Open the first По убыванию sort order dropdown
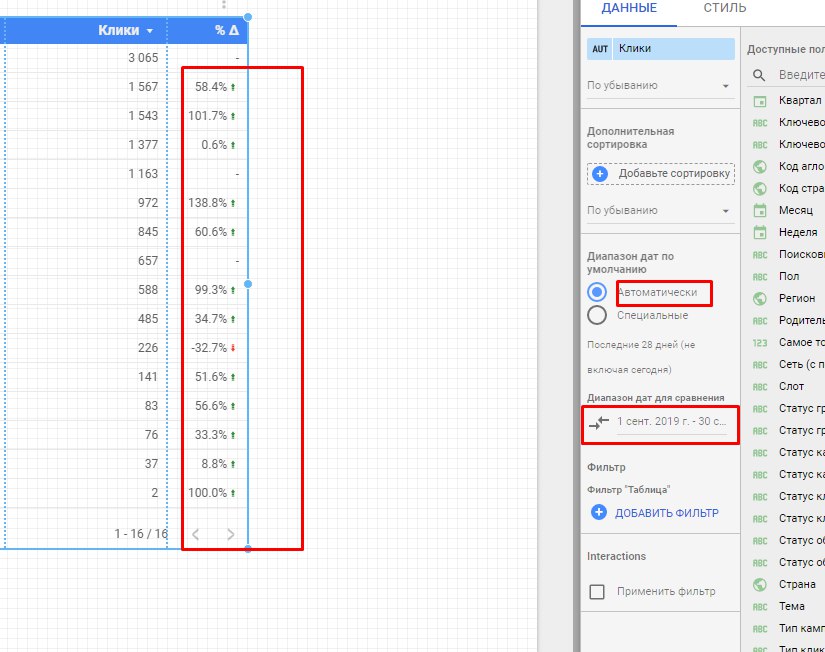Image resolution: width=825 pixels, height=652 pixels. pyautogui.click(x=659, y=85)
